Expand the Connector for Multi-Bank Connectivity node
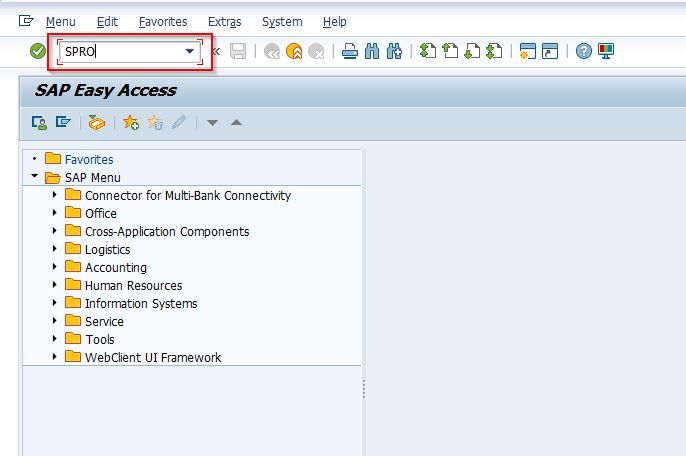Image resolution: width=686 pixels, height=456 pixels. (x=54, y=194)
